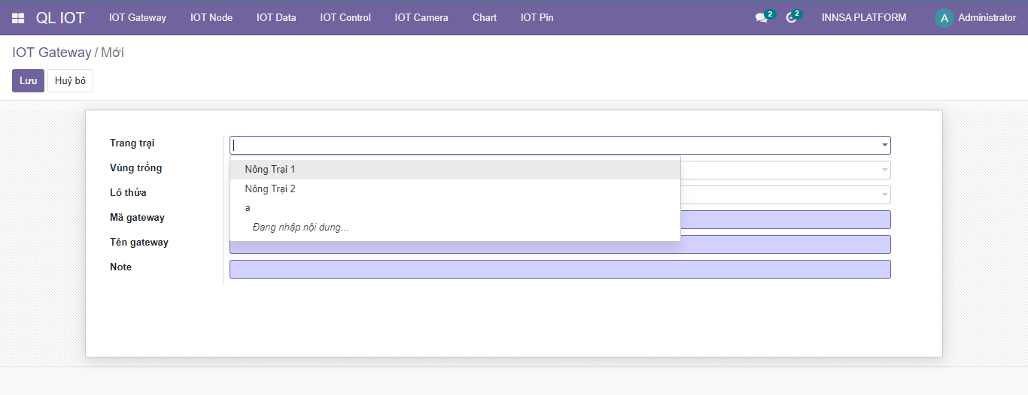
Task: Expand the Lô thửa dropdown arrow
Action: click(x=884, y=195)
